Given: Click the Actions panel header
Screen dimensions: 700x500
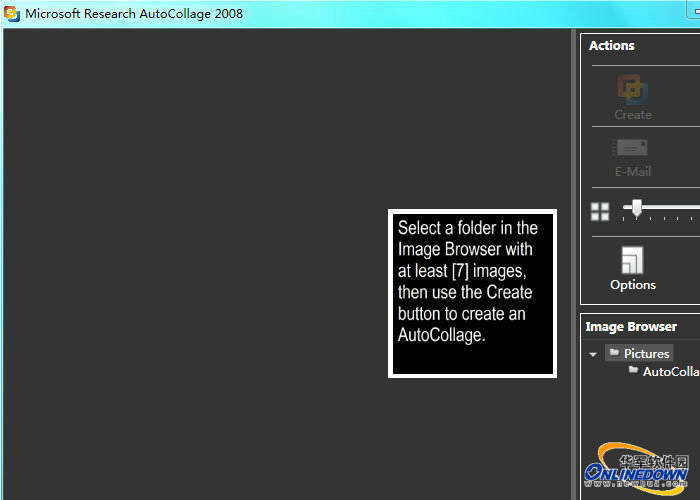Looking at the screenshot, I should tap(611, 46).
